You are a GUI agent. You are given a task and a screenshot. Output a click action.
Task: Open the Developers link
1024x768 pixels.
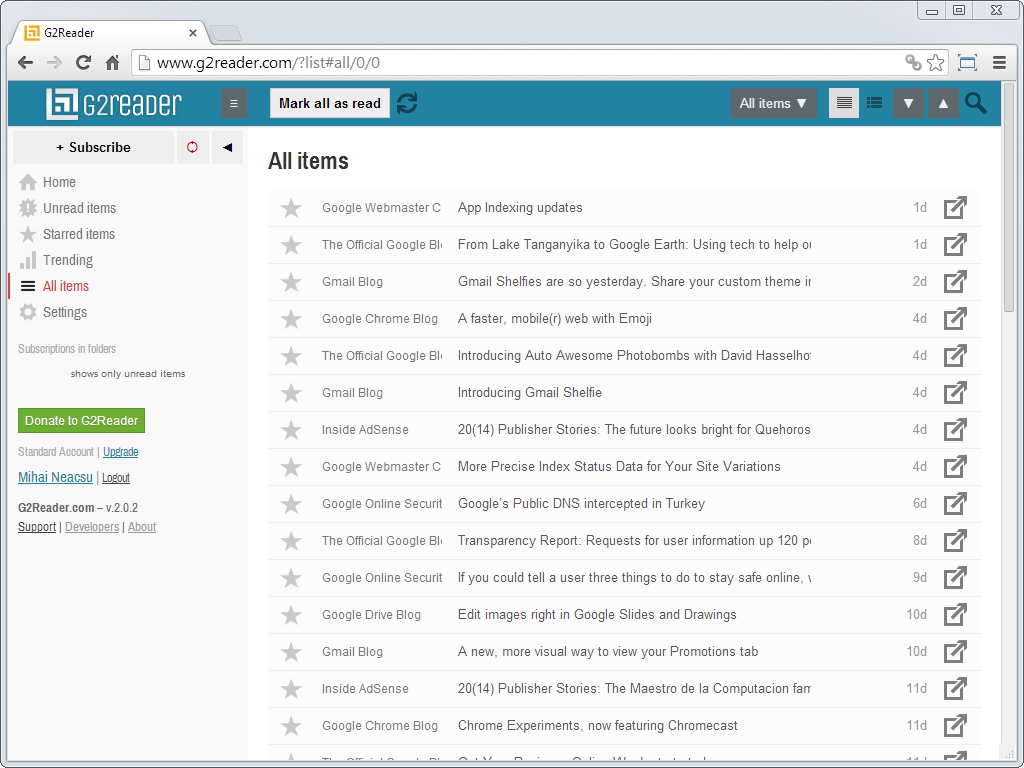[x=92, y=527]
